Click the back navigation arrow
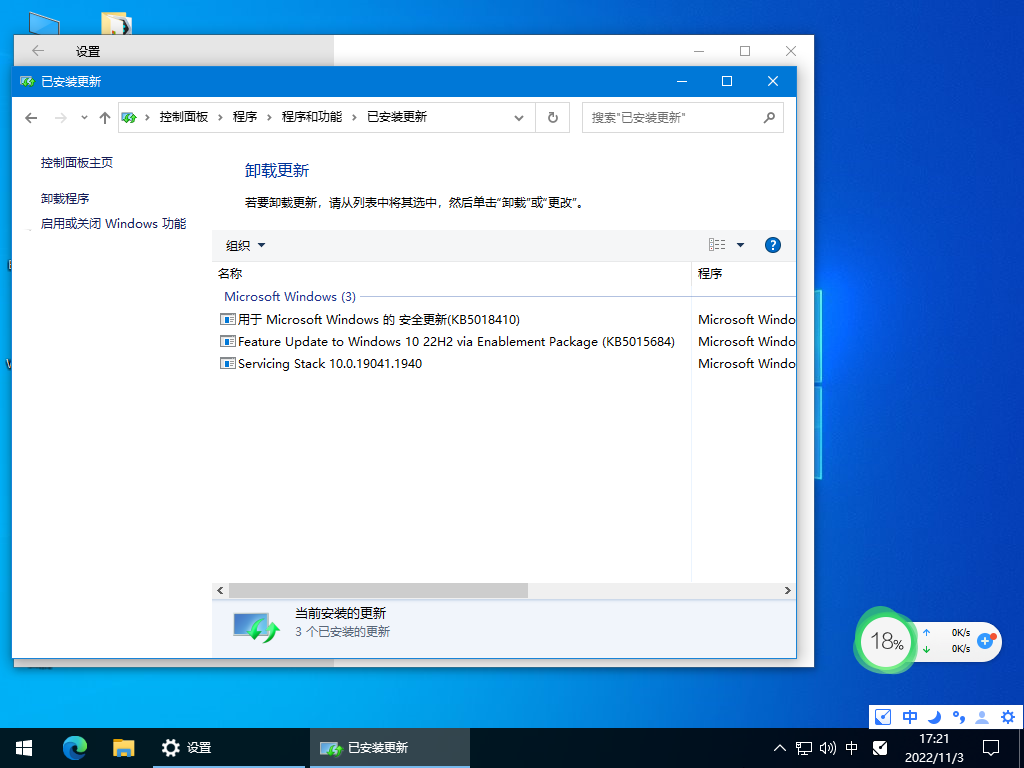The height and width of the screenshot is (768, 1024). tap(31, 117)
